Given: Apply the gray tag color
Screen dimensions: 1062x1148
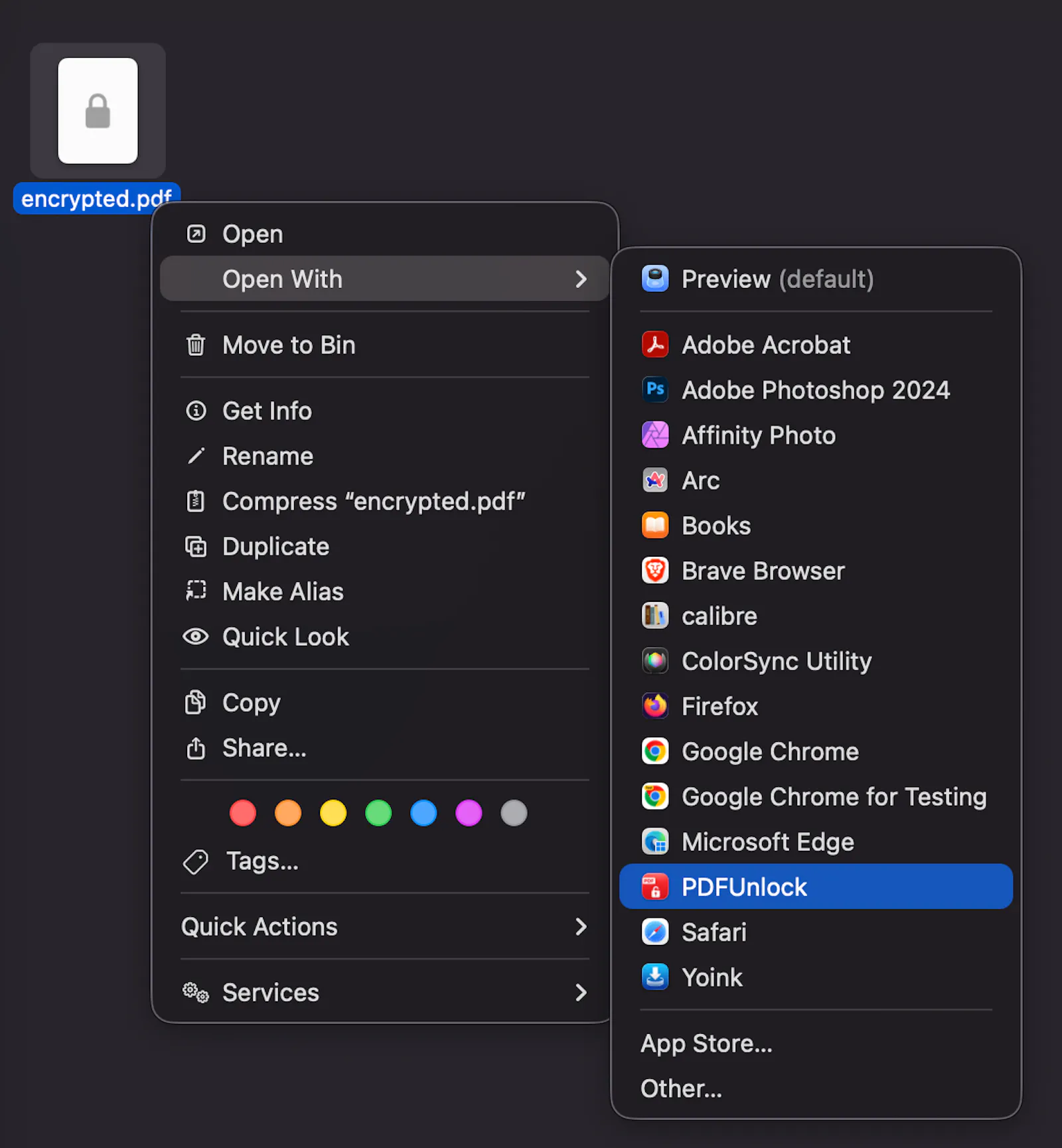Looking at the screenshot, I should tap(514, 812).
